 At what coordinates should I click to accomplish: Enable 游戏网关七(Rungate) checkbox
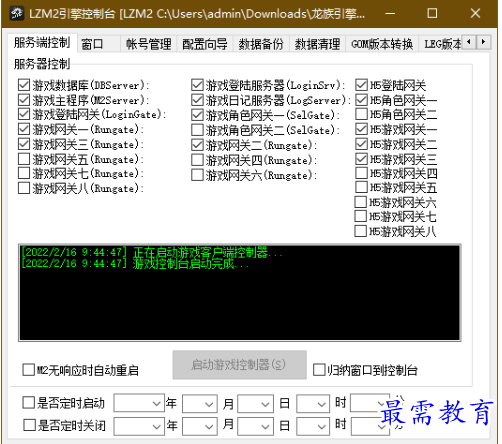(x=24, y=173)
